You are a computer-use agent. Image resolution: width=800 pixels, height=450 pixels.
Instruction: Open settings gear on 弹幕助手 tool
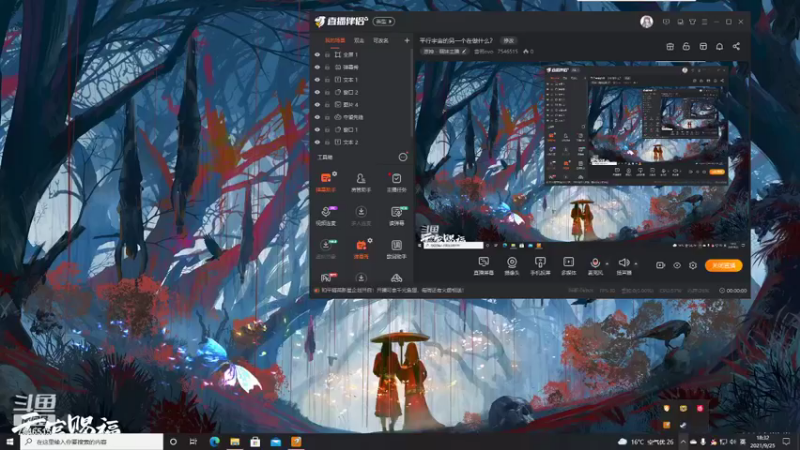tap(335, 174)
